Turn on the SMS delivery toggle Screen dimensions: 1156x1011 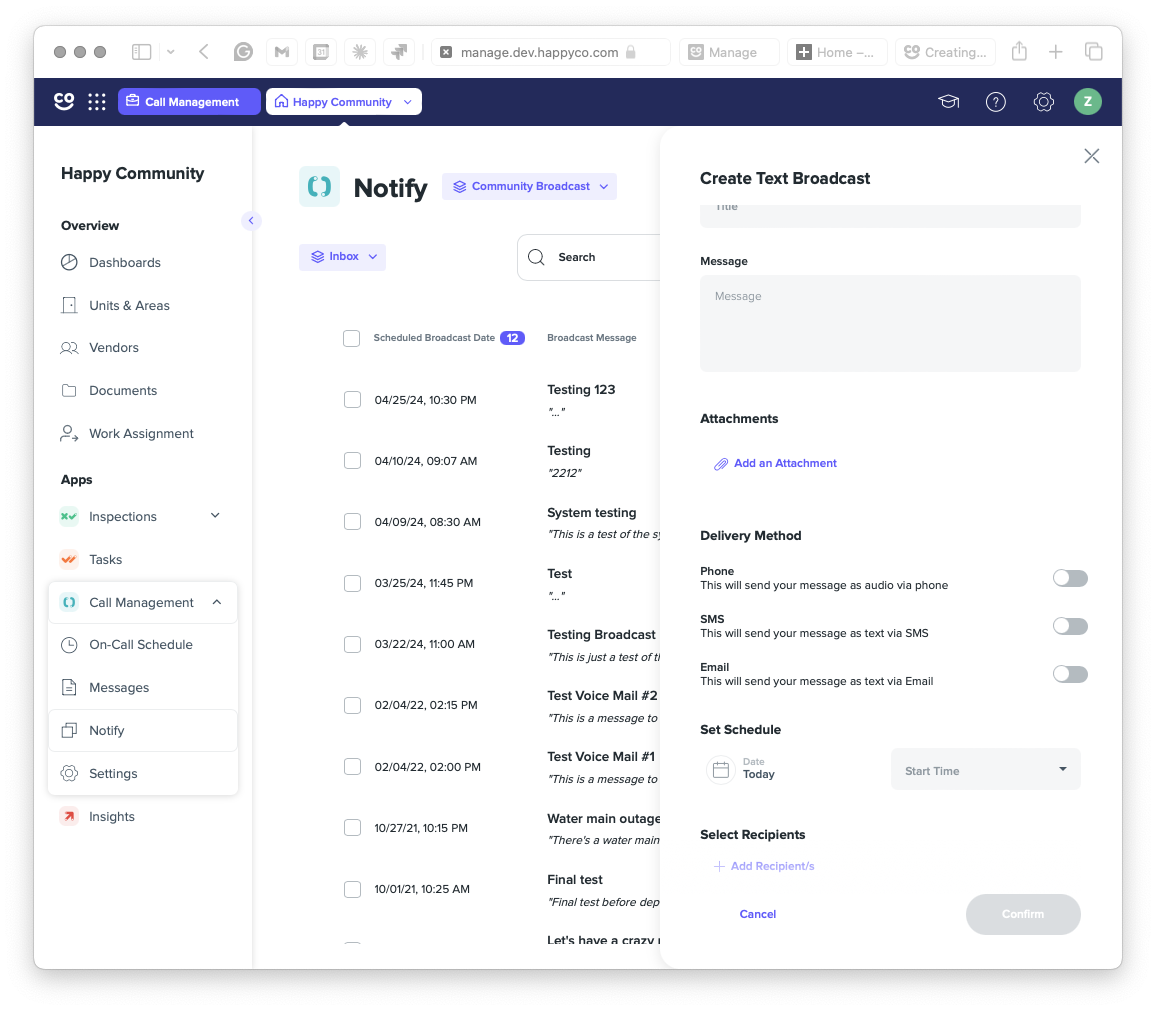tap(1070, 626)
